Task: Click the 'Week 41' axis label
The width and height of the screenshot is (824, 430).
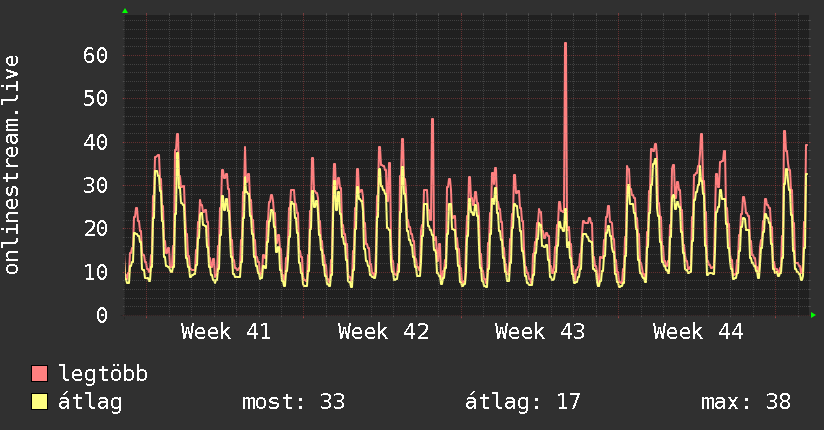Action: (225, 332)
